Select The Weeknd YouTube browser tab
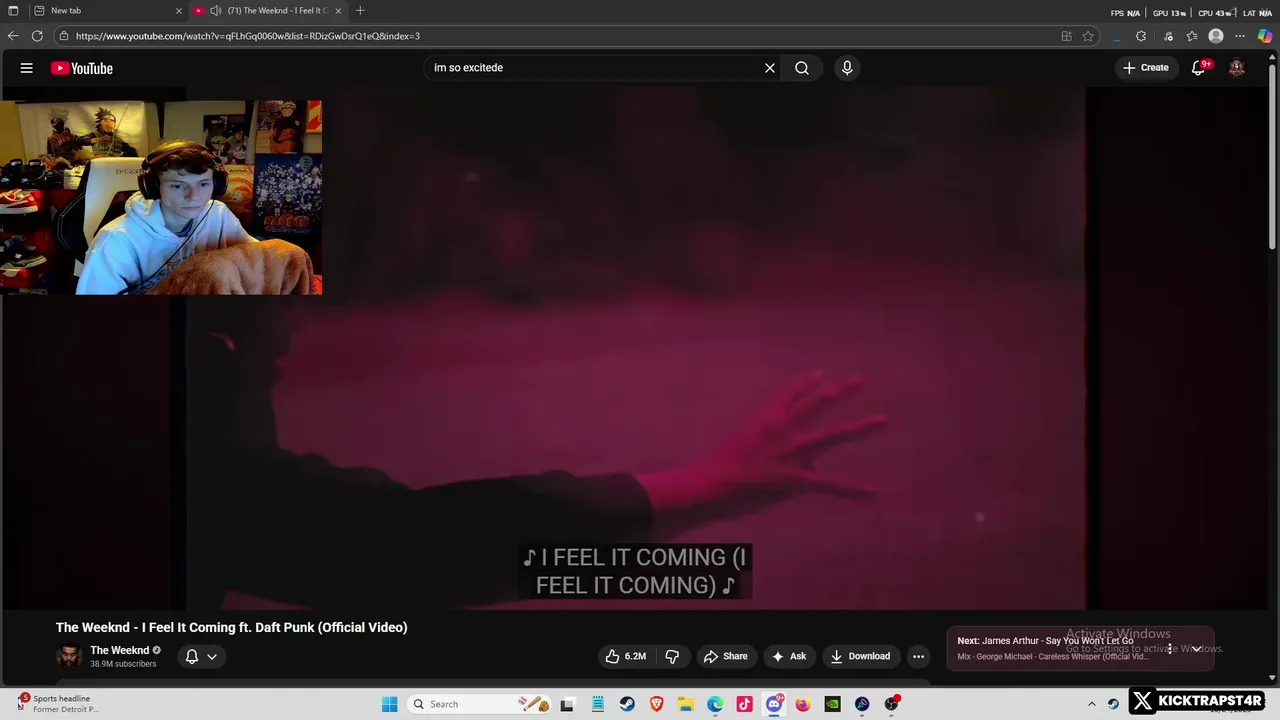The image size is (1280, 720). (x=268, y=10)
